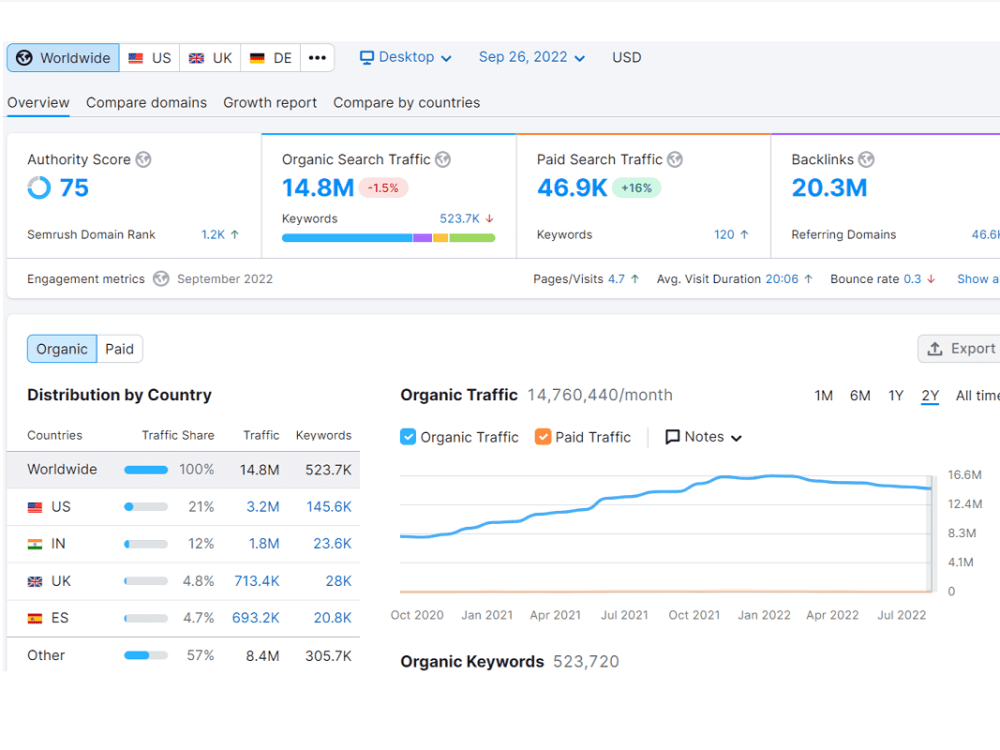Select the 2Y time range
This screenshot has height=750, width=1000.
pyautogui.click(x=930, y=396)
